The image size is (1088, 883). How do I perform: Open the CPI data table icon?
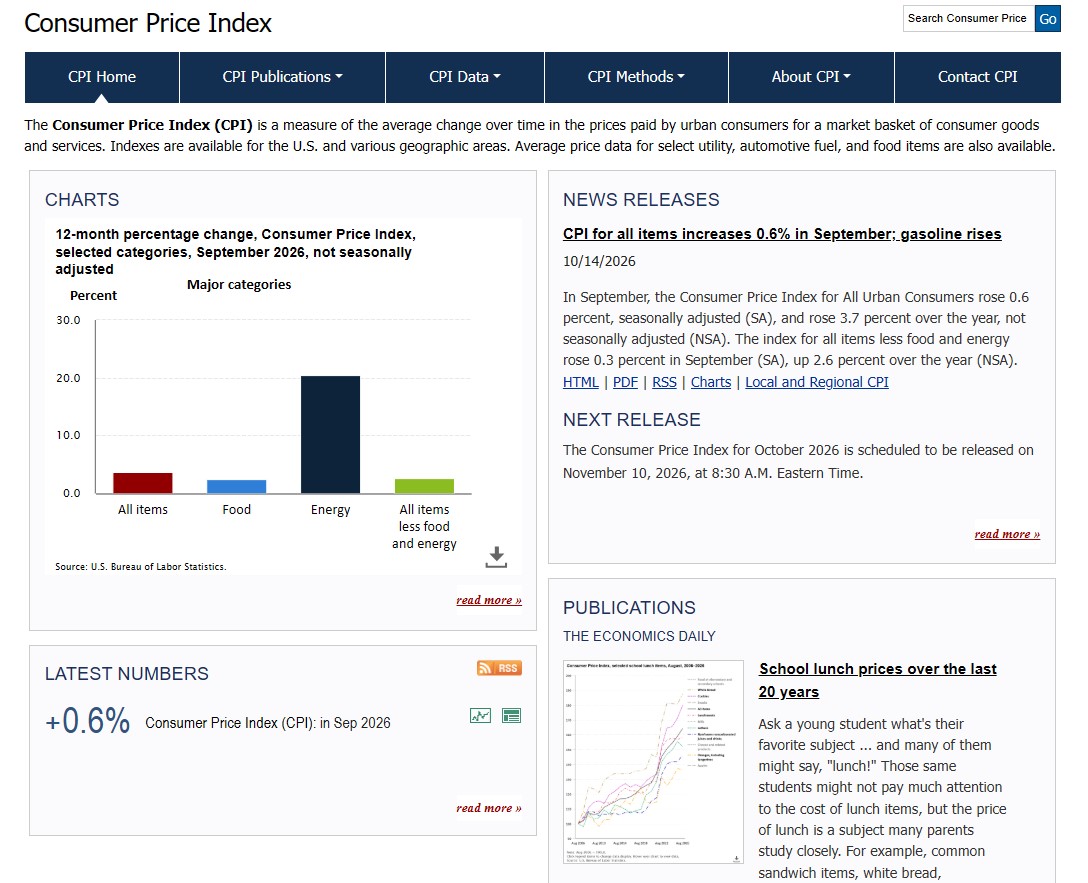(511, 716)
